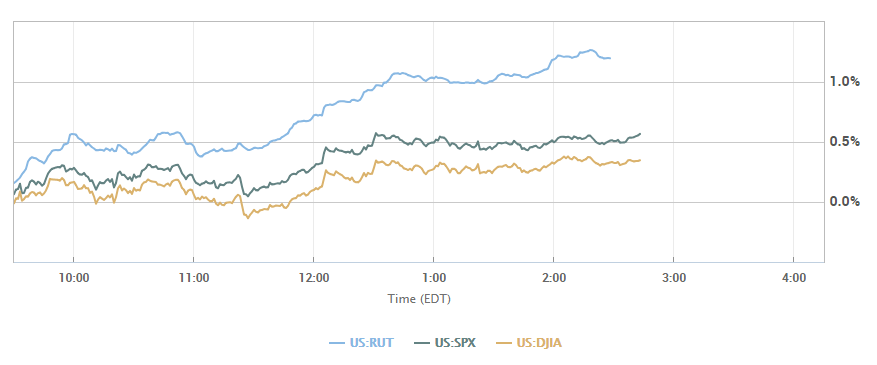
Task: Click the Time (EDT) axis title
Action: click(x=419, y=299)
